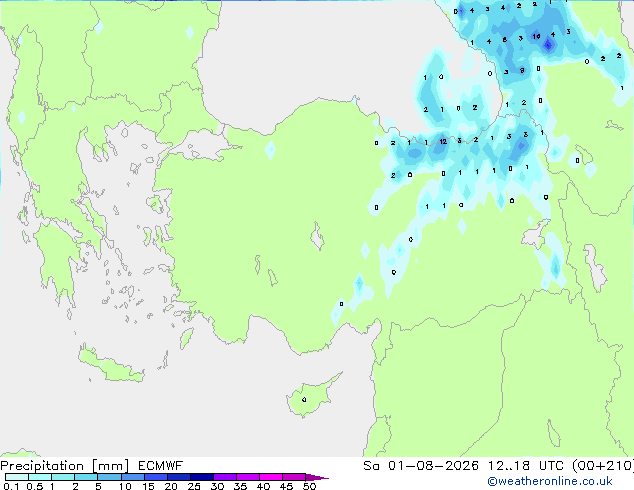Click the "ECMWF" model label

[x=161, y=466]
